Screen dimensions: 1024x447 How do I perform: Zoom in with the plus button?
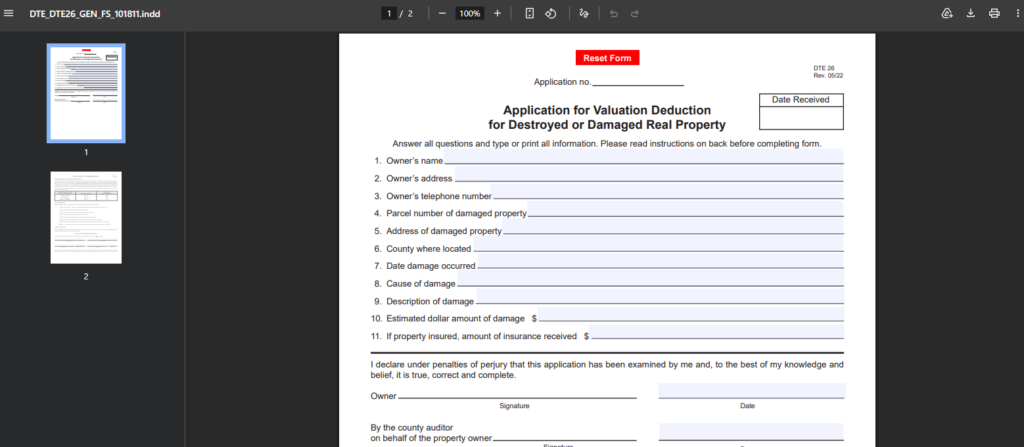point(497,13)
